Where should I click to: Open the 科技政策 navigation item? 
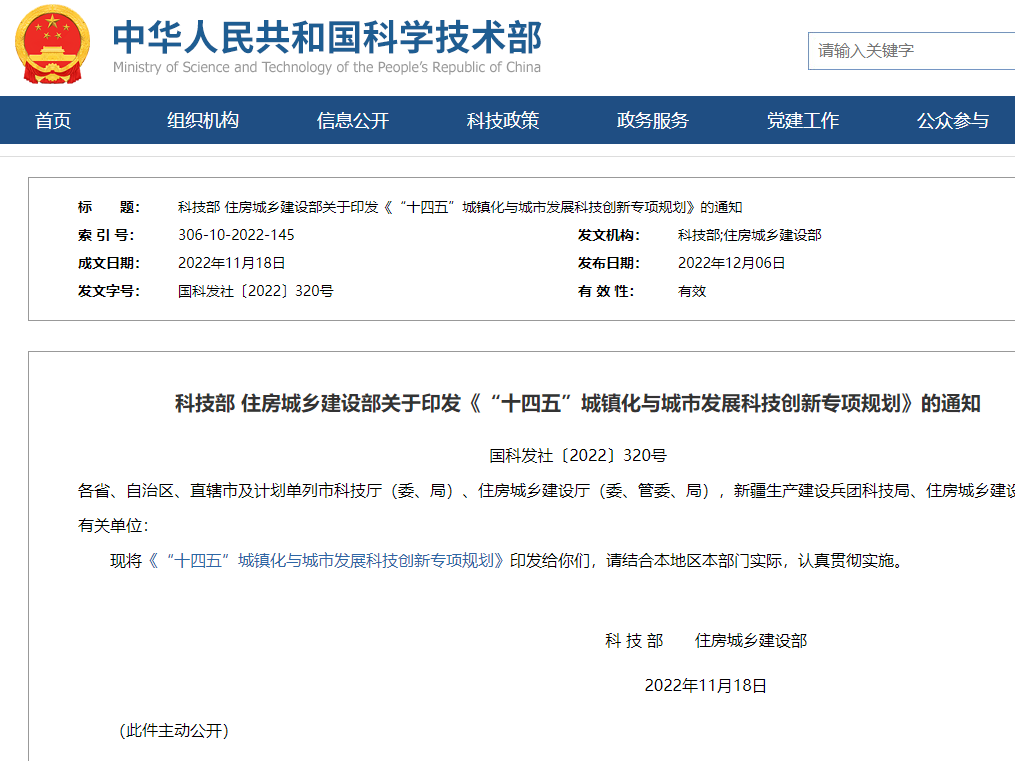pyautogui.click(x=503, y=120)
